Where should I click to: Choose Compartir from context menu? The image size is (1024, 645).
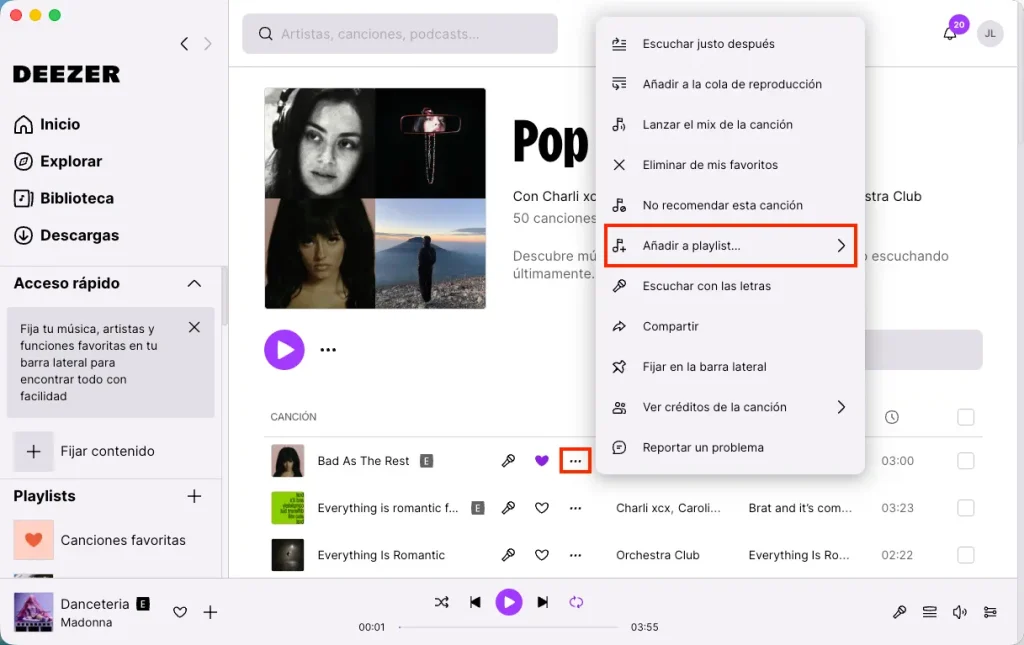(730, 326)
